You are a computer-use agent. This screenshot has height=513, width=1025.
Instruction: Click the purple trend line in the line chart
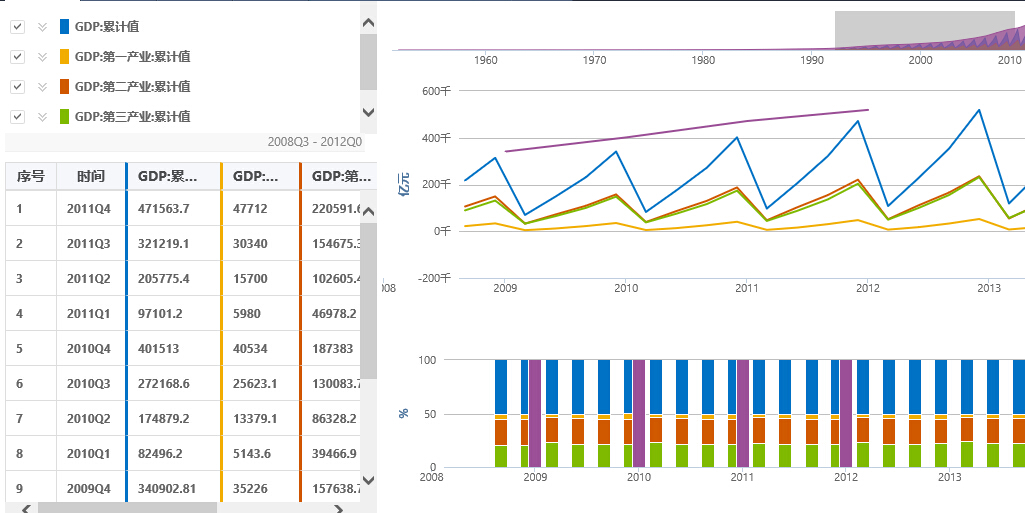(686, 130)
